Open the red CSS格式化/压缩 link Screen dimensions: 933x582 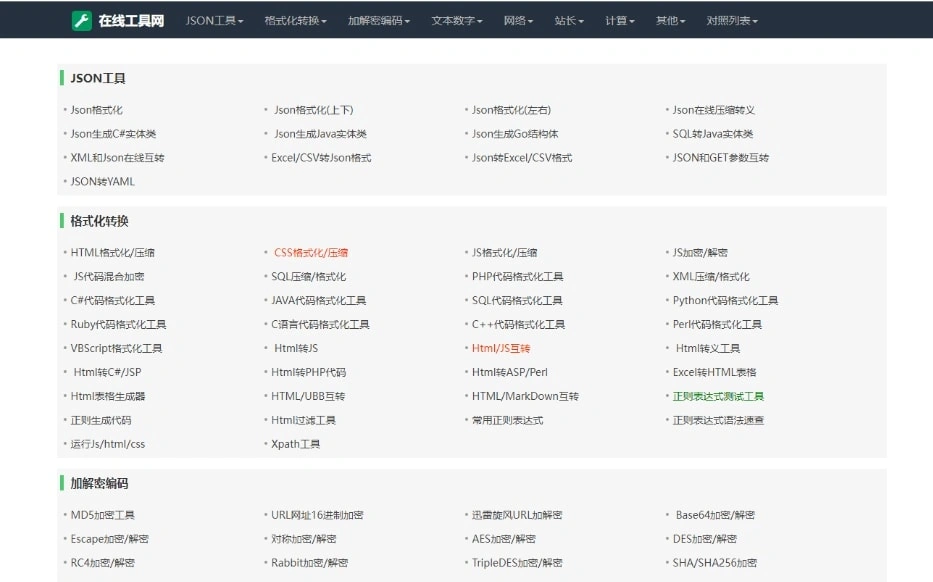(310, 253)
